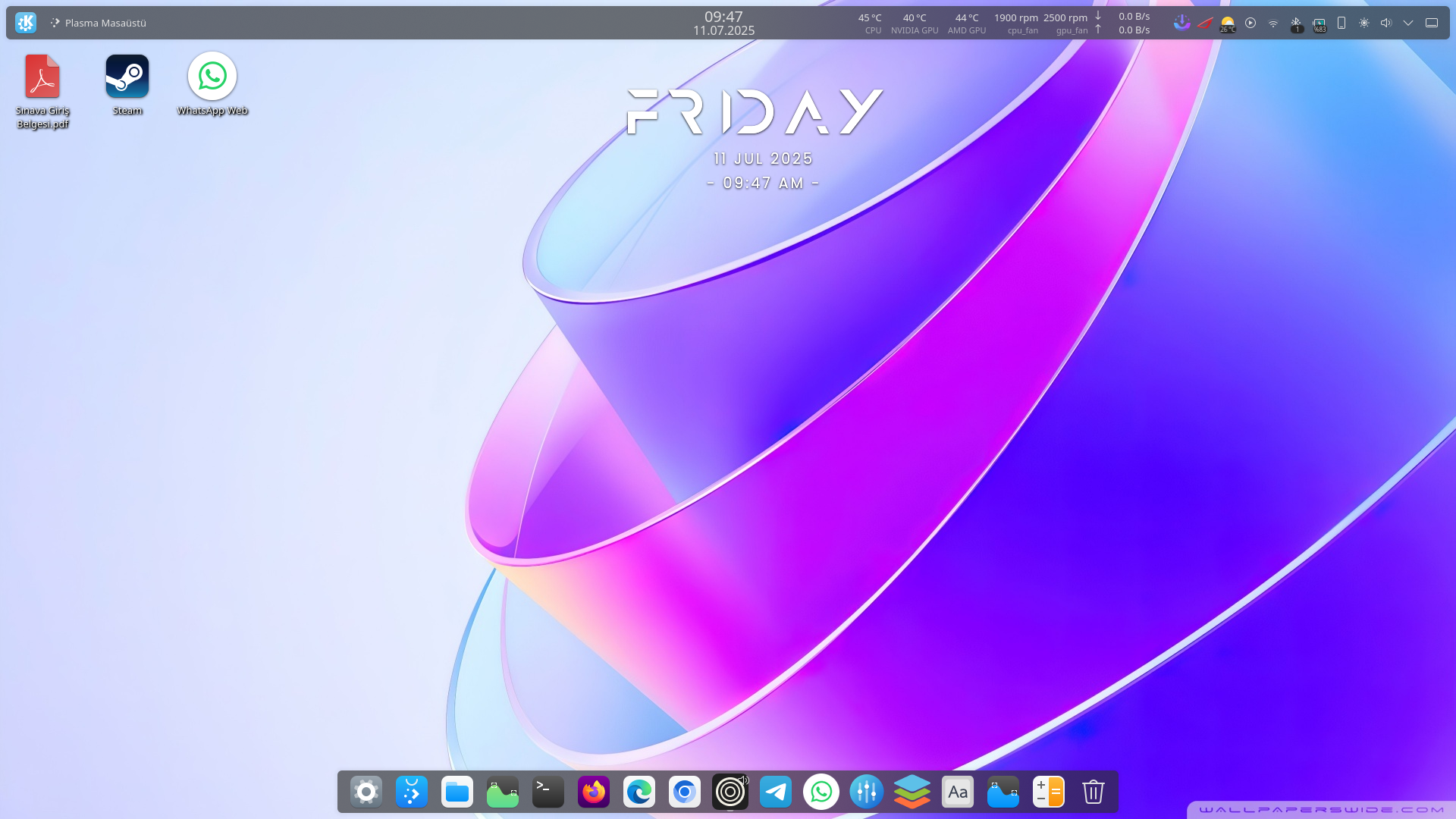Open the stacked layers app in dock
Image resolution: width=1456 pixels, height=819 pixels.
912,792
